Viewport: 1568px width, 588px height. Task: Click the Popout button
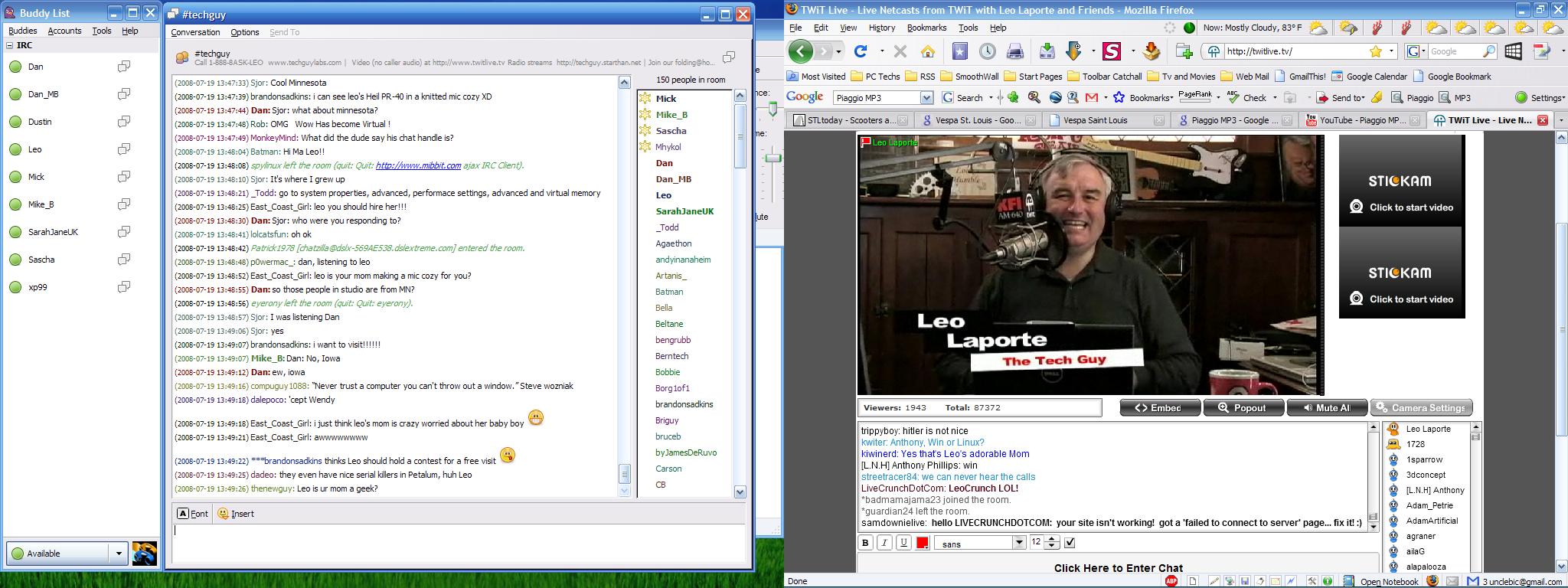click(x=1243, y=408)
